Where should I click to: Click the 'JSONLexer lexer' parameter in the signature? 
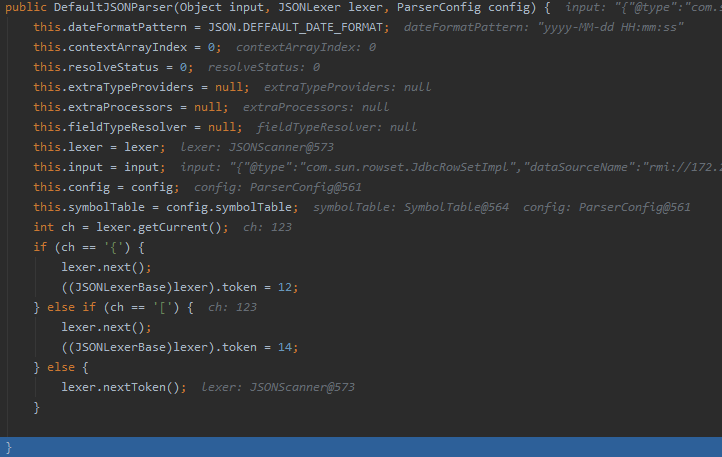click(330, 7)
